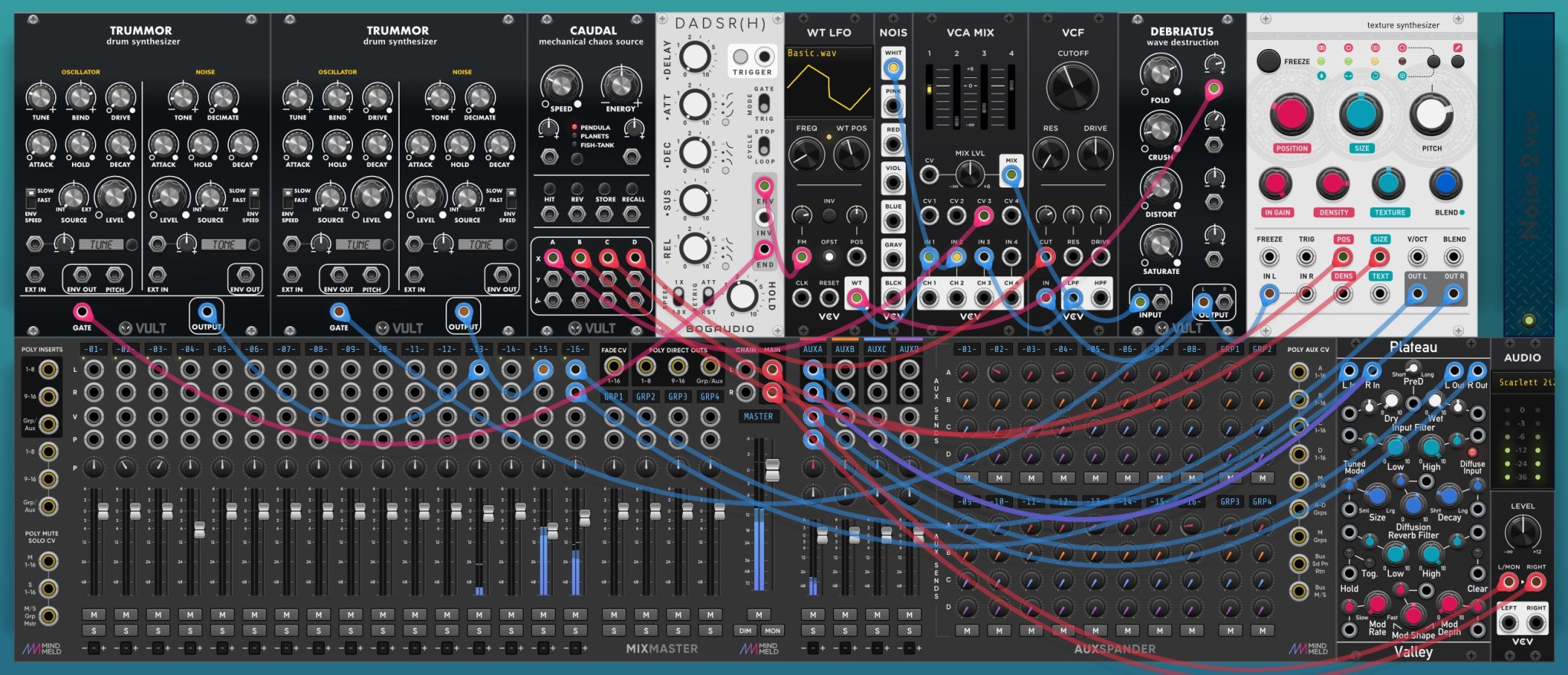Image resolution: width=1568 pixels, height=675 pixels.
Task: Click the Plateau Diffuse Input red button
Action: (1472, 452)
